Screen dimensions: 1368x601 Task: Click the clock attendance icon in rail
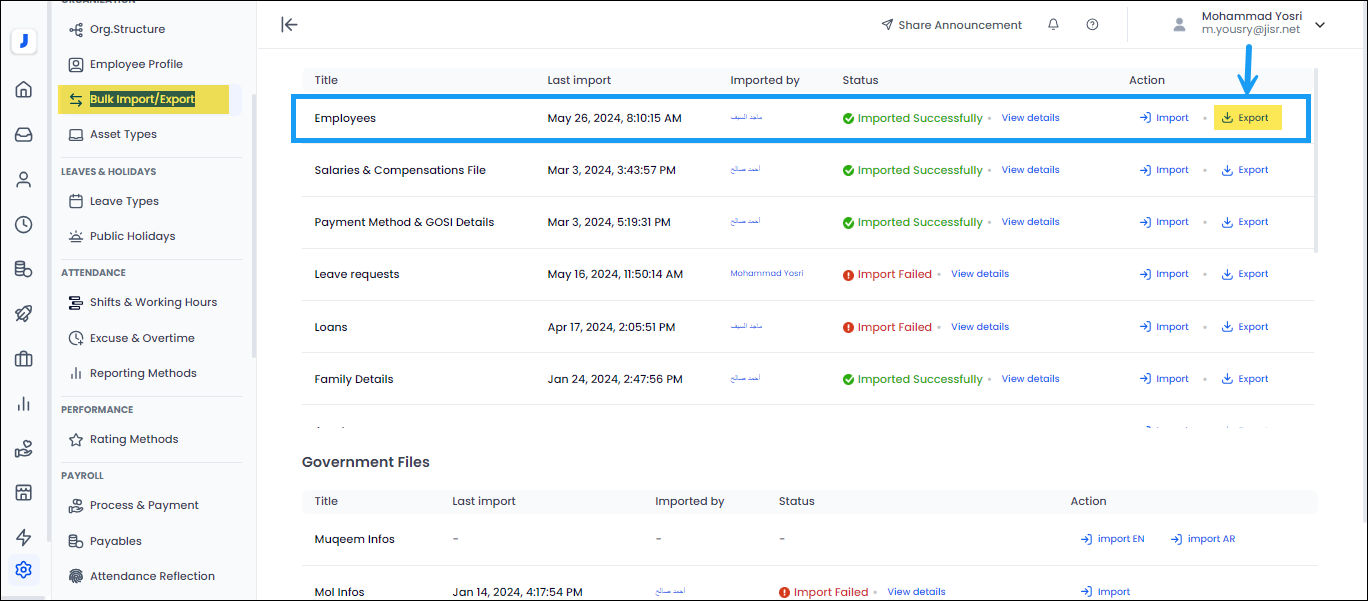pyautogui.click(x=24, y=224)
